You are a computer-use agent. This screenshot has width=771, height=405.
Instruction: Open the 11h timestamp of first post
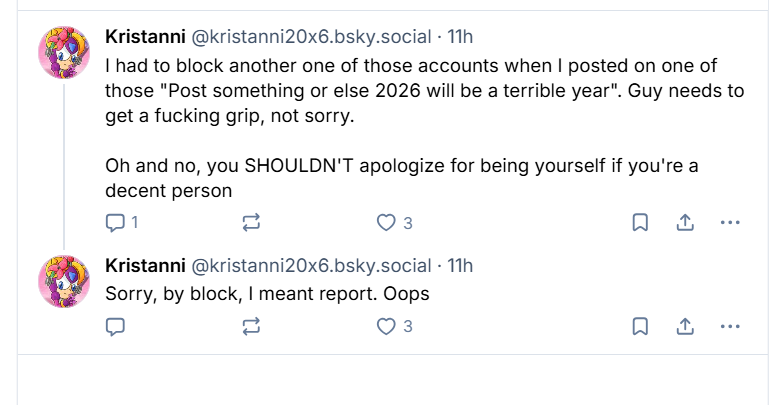[x=460, y=37]
